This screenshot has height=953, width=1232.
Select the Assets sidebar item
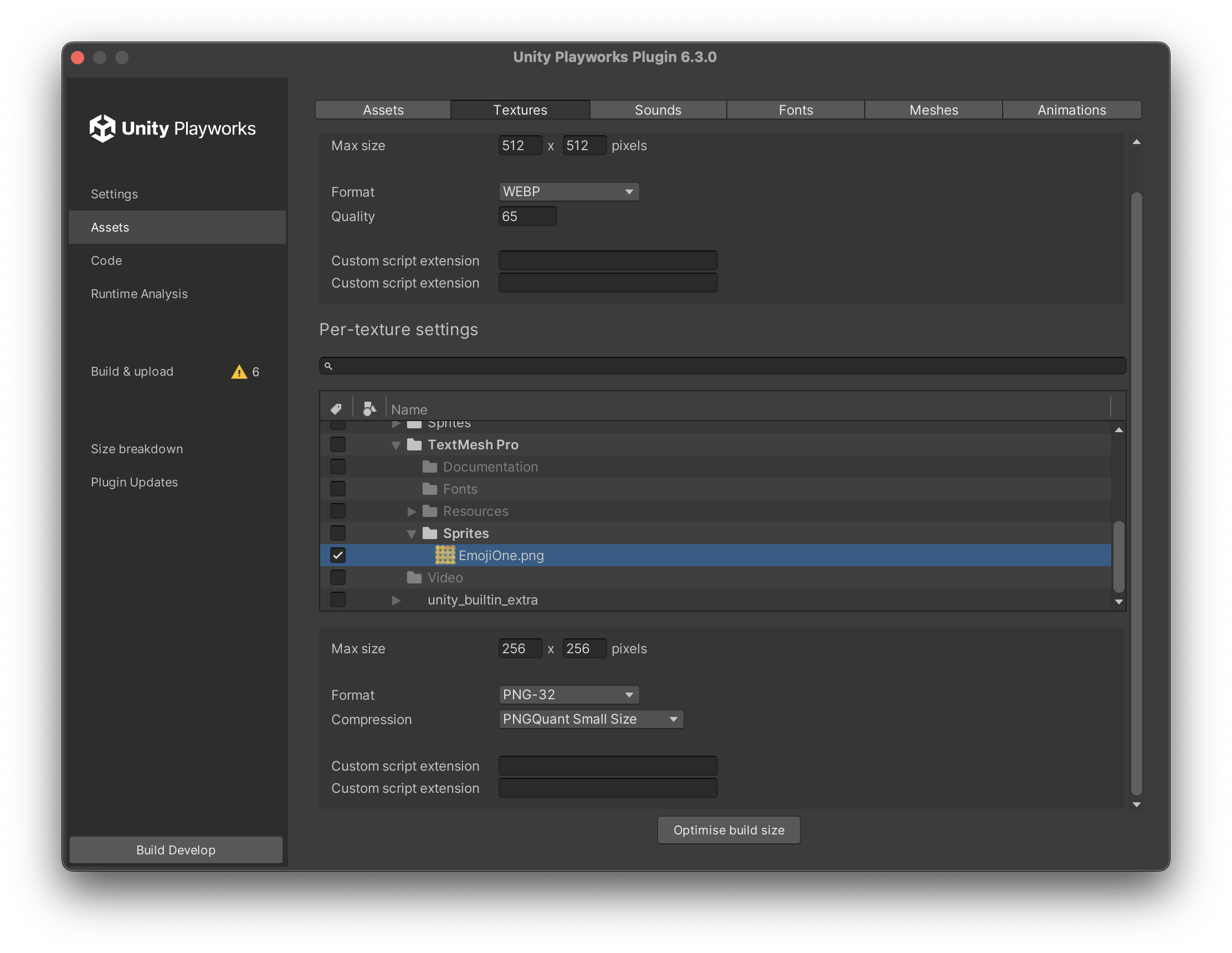tap(177, 227)
